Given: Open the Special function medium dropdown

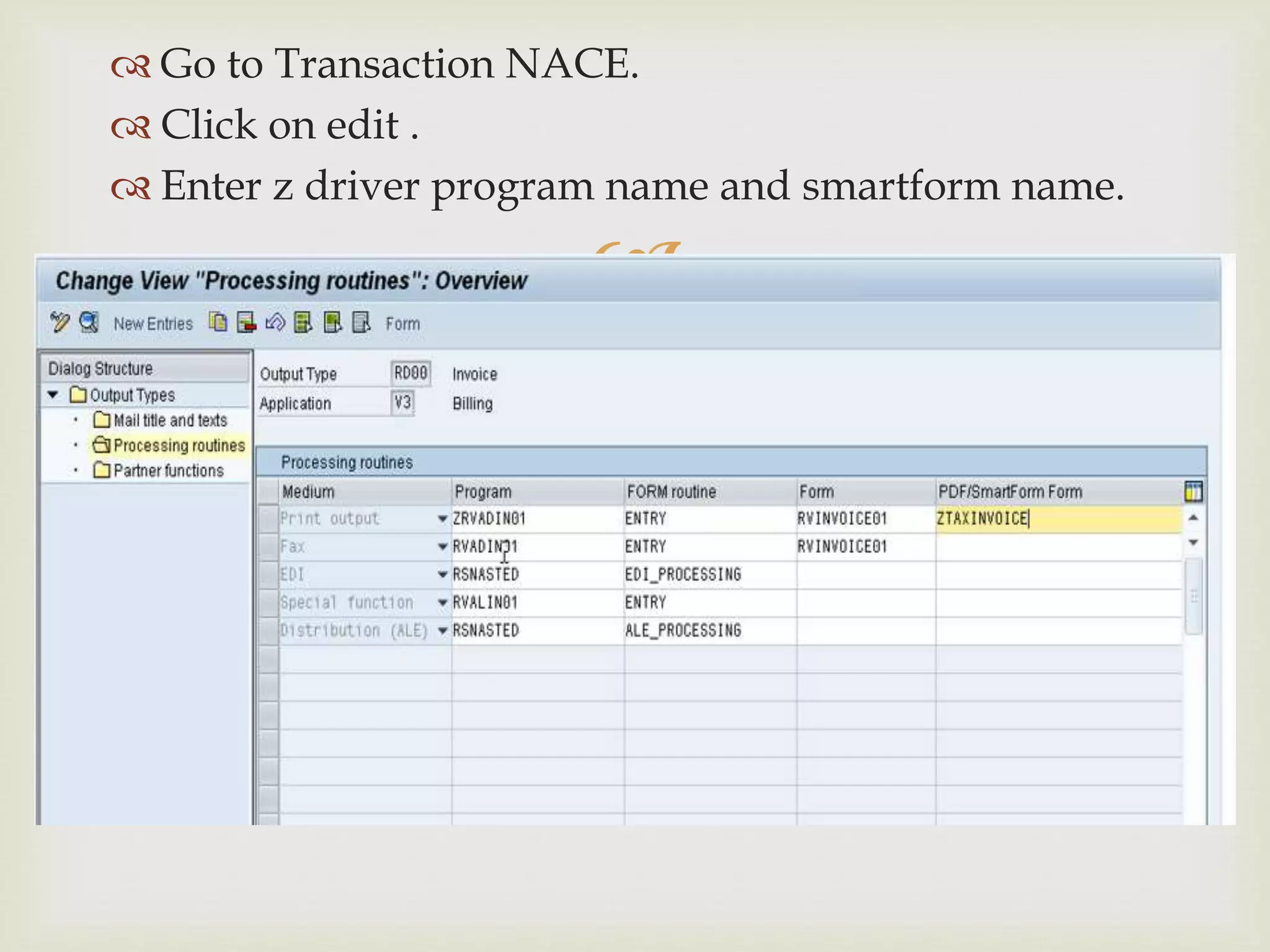Looking at the screenshot, I should click(x=442, y=602).
